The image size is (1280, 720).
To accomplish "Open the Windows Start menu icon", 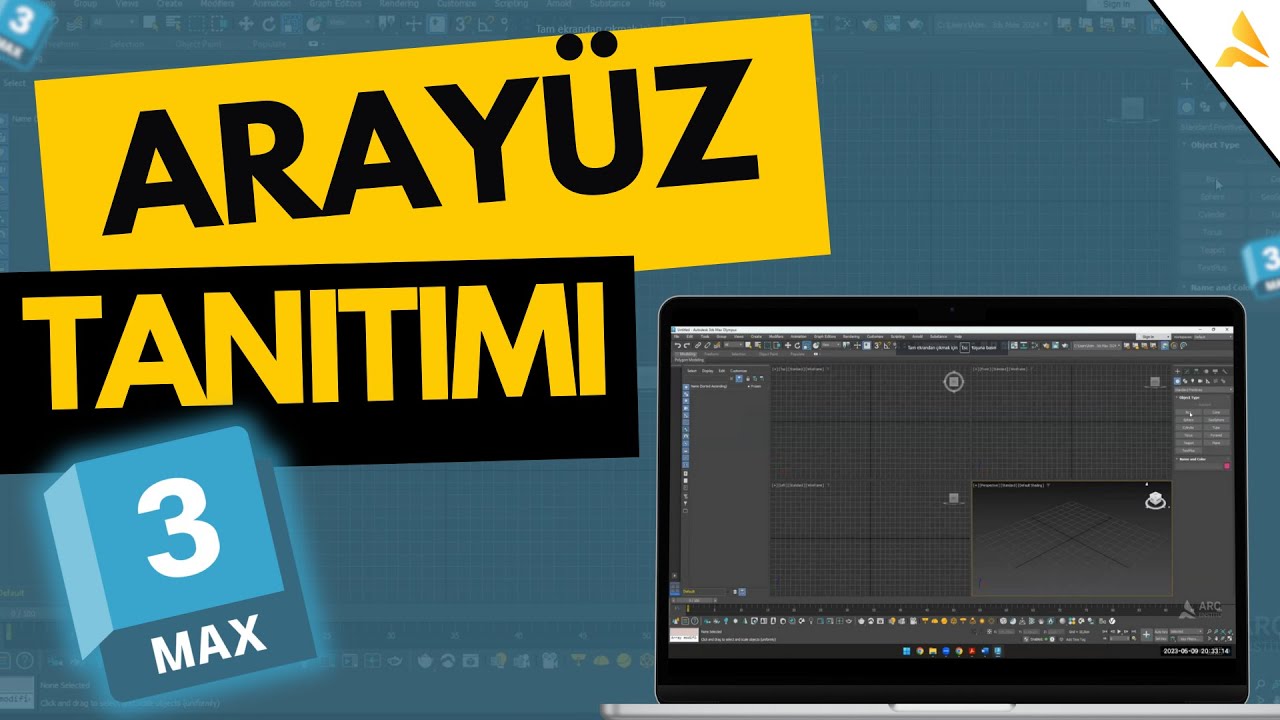I will pyautogui.click(x=906, y=652).
